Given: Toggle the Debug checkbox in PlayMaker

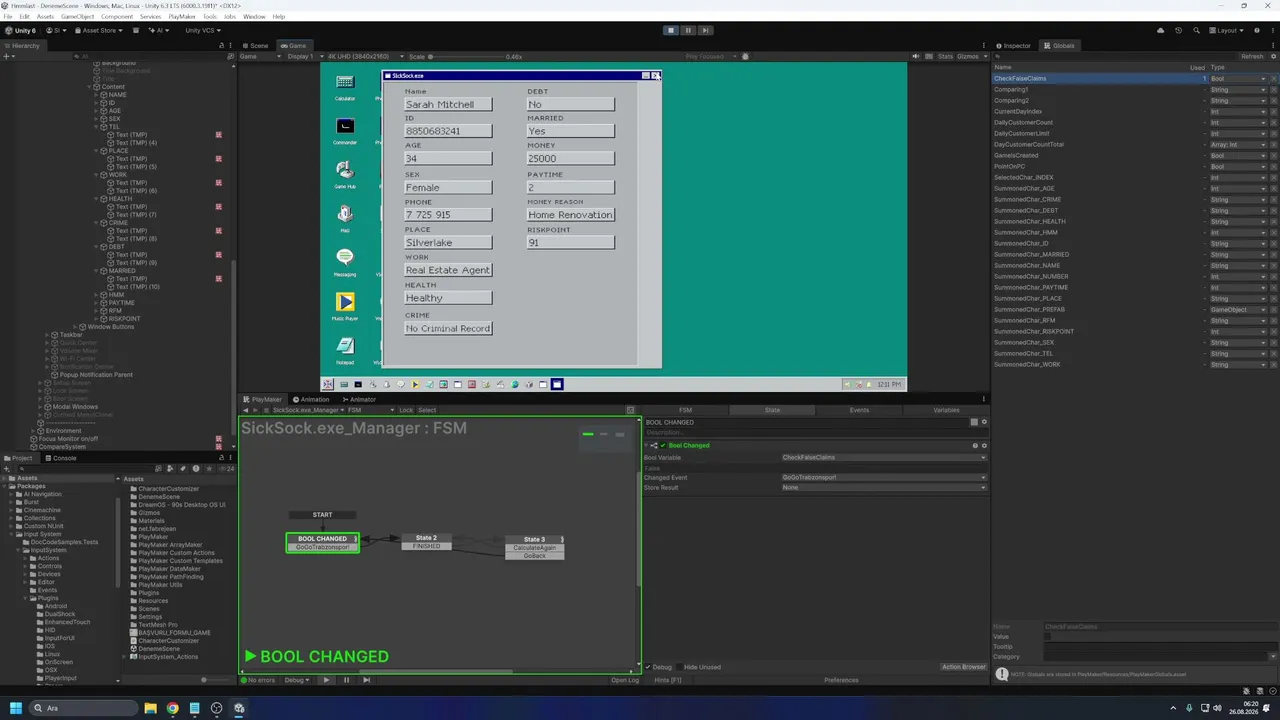Looking at the screenshot, I should (x=648, y=667).
